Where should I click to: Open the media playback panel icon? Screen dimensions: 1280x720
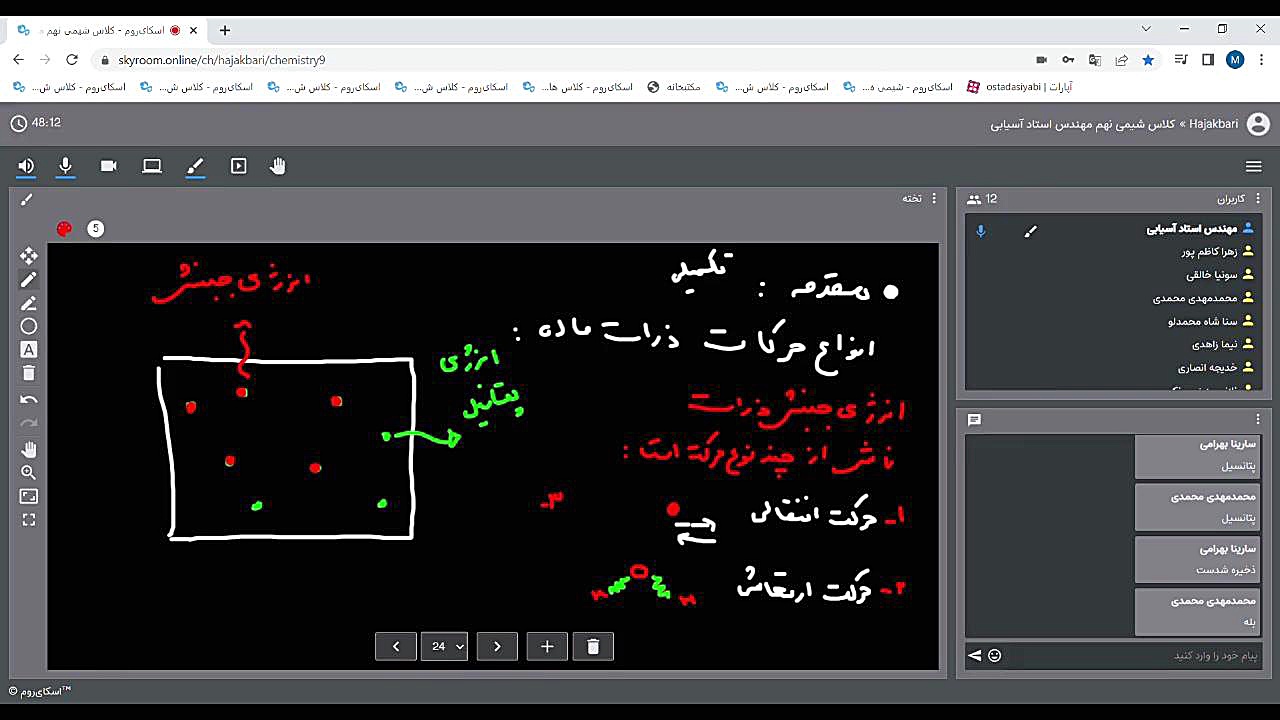(238, 166)
